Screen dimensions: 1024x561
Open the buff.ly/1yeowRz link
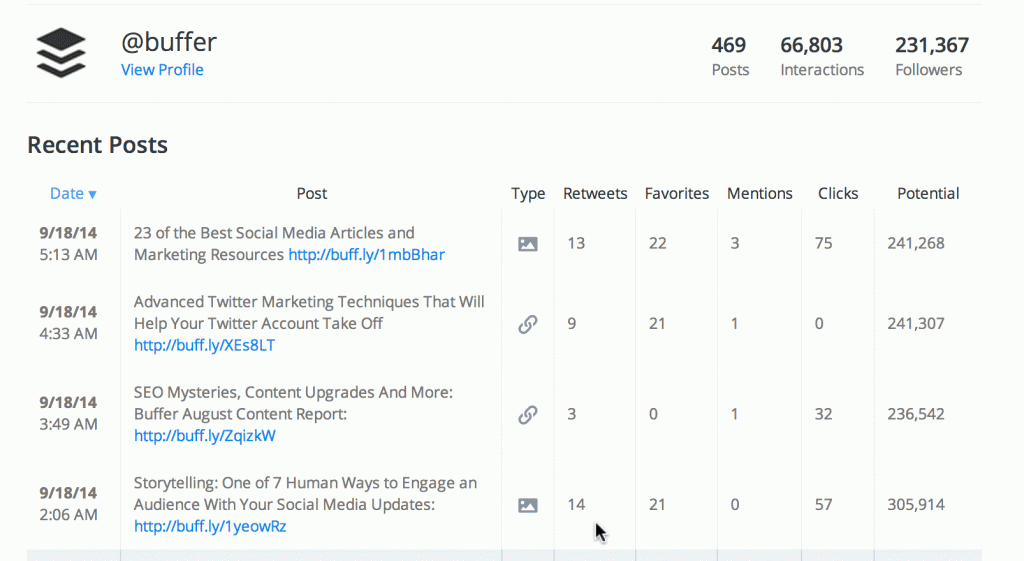[210, 526]
